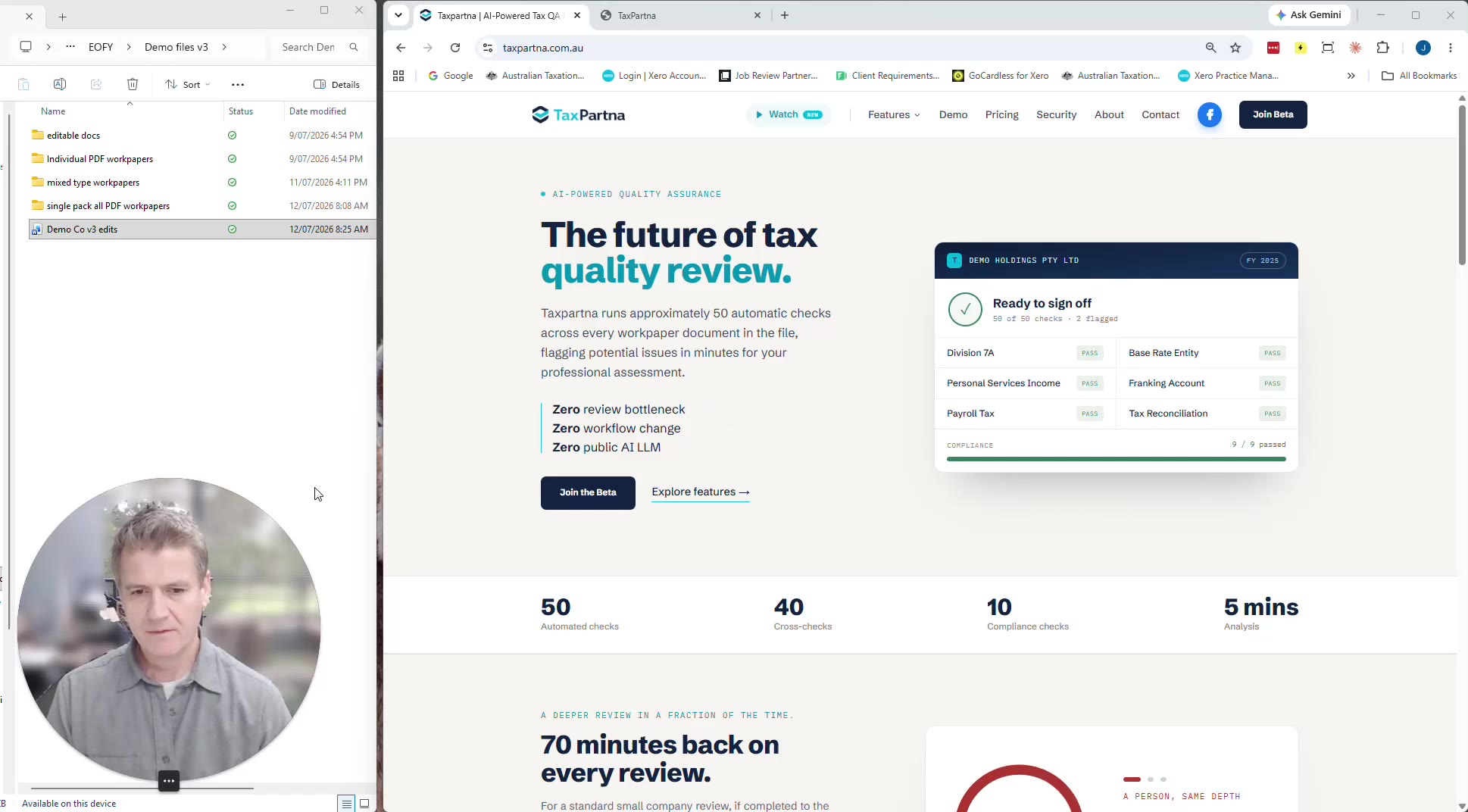Open a new Chrome tab
Screen dimensions: 1468x812
(785, 15)
